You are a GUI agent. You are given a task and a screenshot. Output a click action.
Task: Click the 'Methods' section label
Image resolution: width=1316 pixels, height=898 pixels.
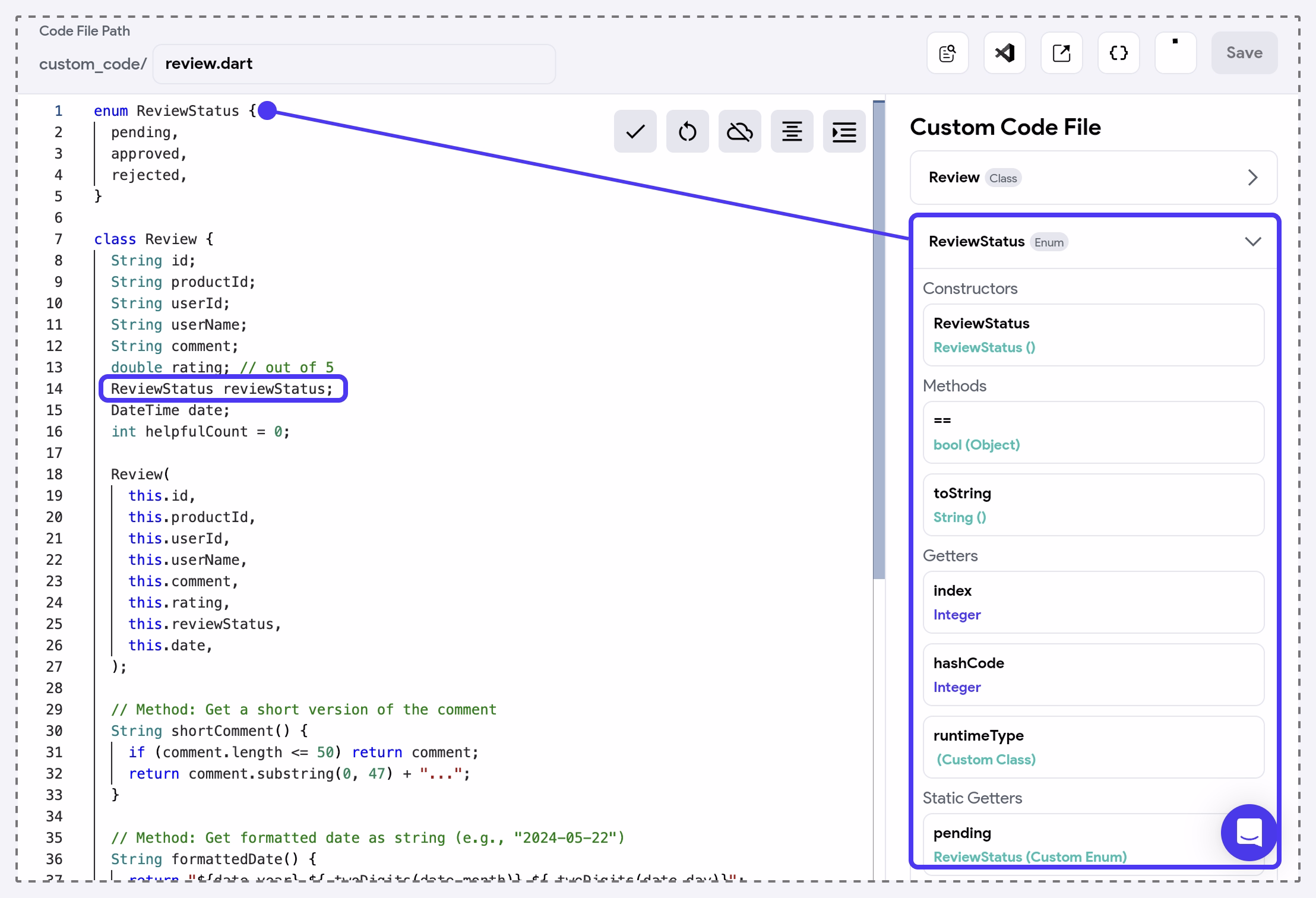coord(954,386)
